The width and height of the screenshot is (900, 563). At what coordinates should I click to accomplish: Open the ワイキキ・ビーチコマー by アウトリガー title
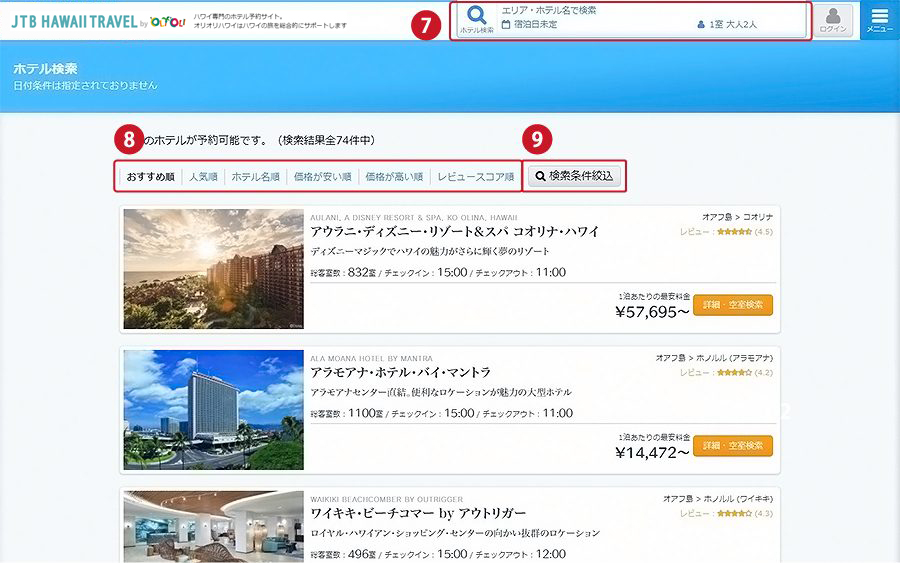click(x=418, y=513)
